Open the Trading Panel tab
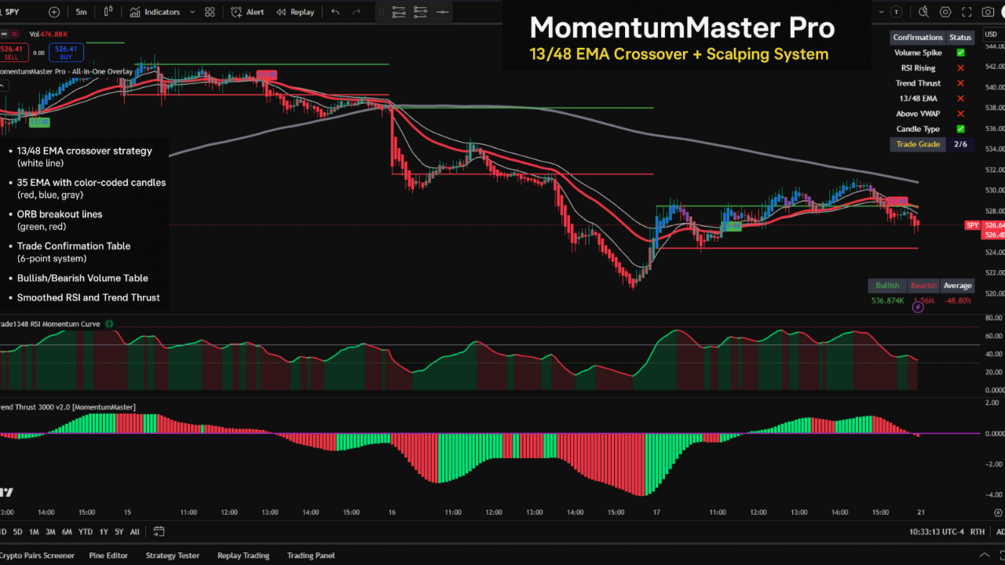This screenshot has width=1005, height=565. pos(311,555)
